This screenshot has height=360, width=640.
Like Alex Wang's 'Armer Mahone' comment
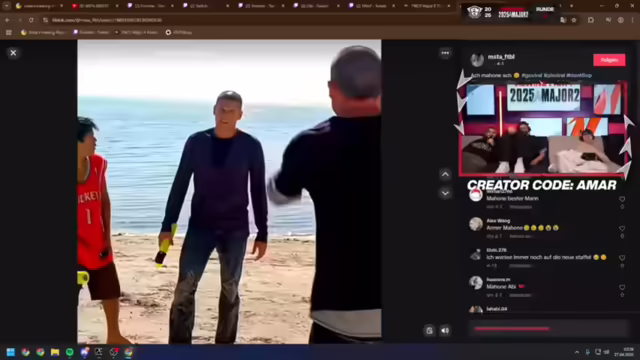coord(622,229)
